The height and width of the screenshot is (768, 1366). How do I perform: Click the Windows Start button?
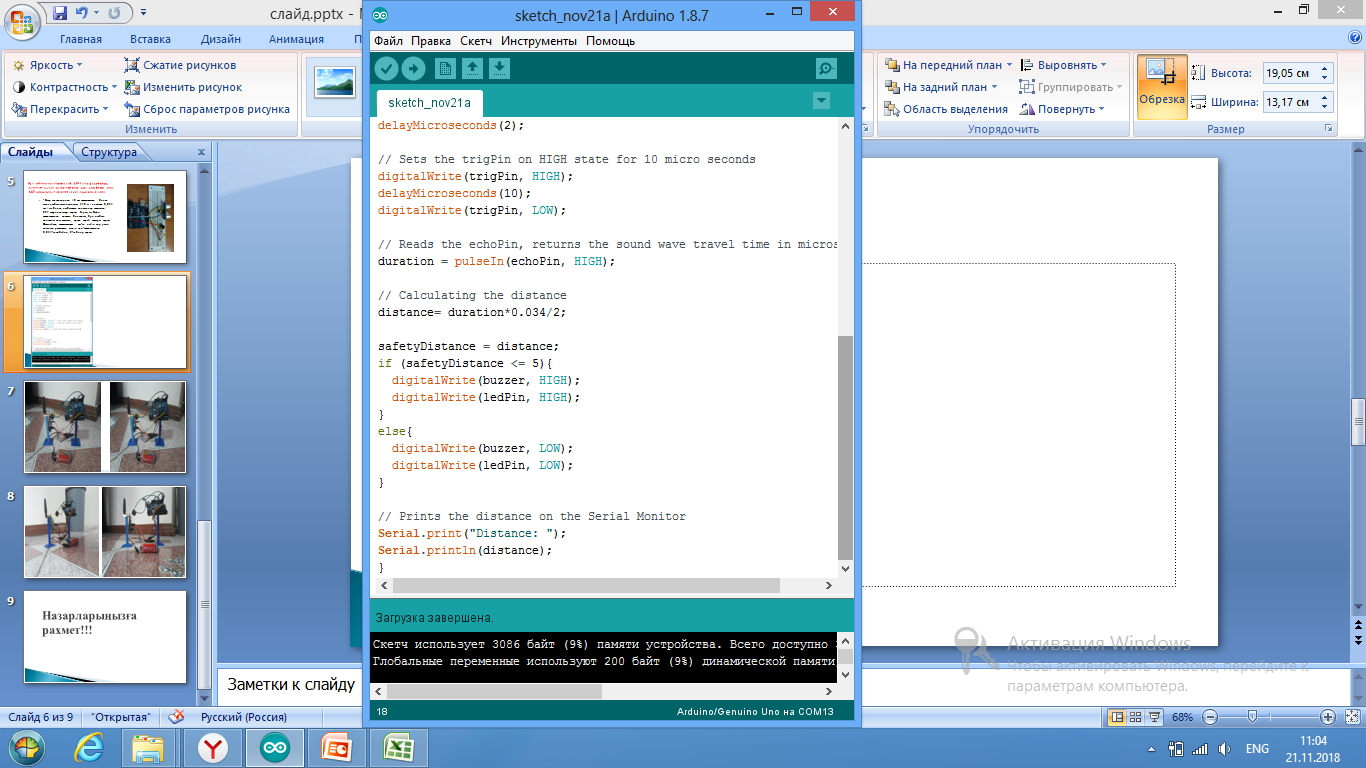(26, 748)
